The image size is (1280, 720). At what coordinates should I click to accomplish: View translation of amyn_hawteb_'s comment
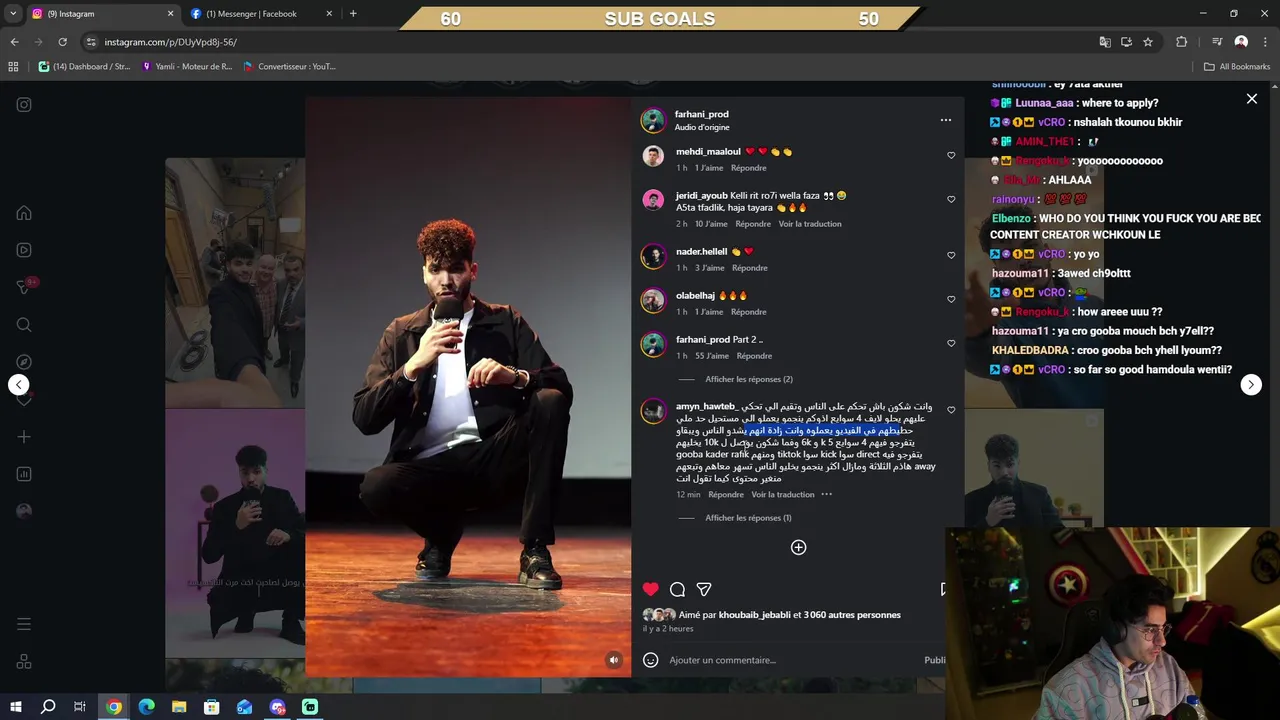pyautogui.click(x=783, y=494)
